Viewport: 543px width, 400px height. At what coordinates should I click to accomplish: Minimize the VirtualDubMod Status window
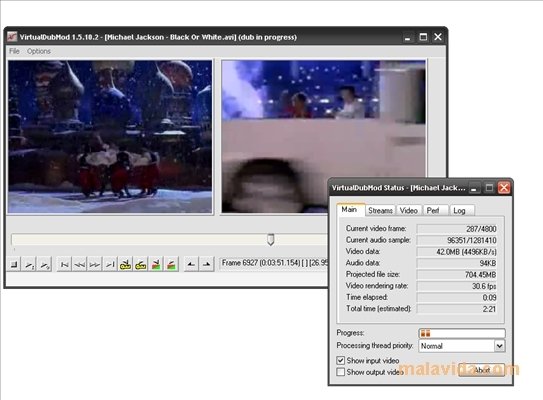coord(474,188)
